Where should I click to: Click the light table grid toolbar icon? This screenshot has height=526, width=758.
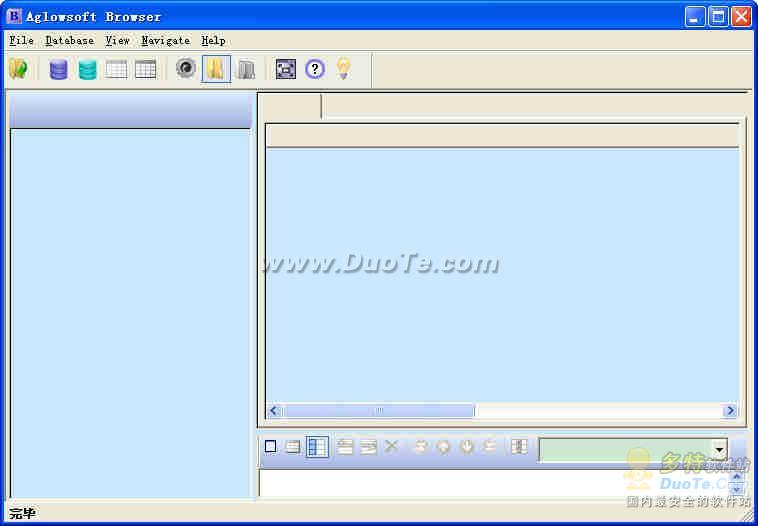tap(117, 69)
